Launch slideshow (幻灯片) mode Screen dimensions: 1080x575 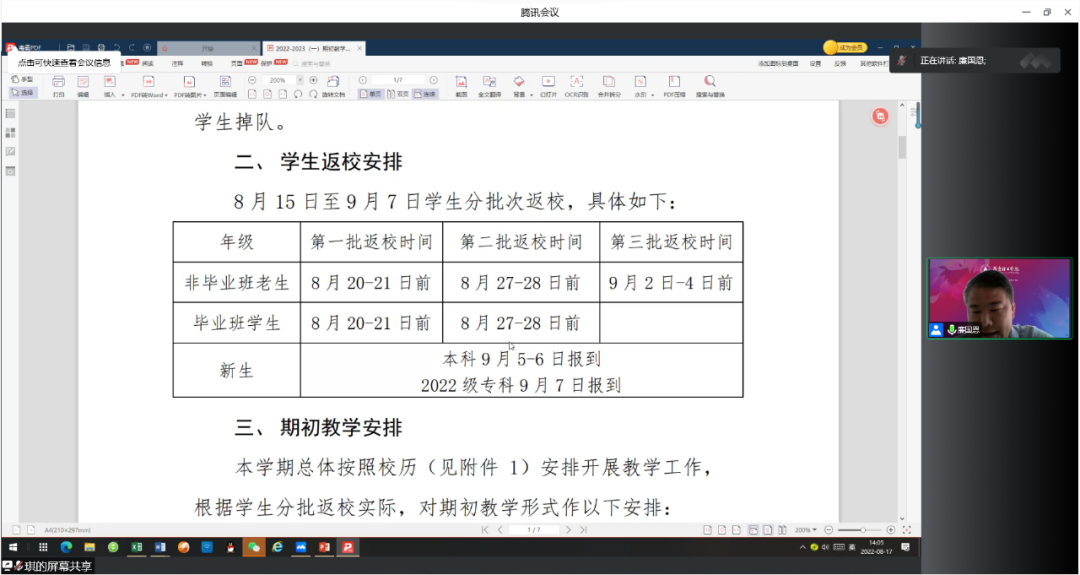548,84
